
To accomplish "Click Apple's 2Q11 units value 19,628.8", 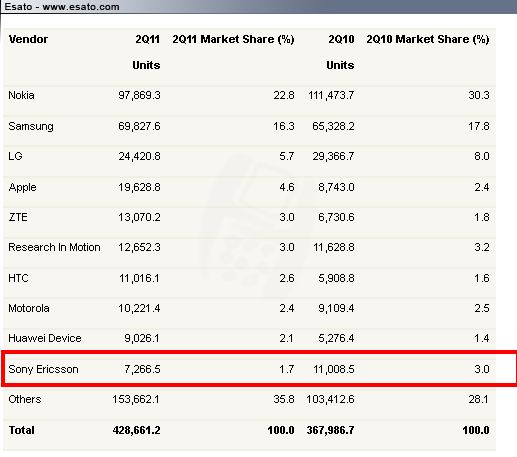I will pos(139,187).
